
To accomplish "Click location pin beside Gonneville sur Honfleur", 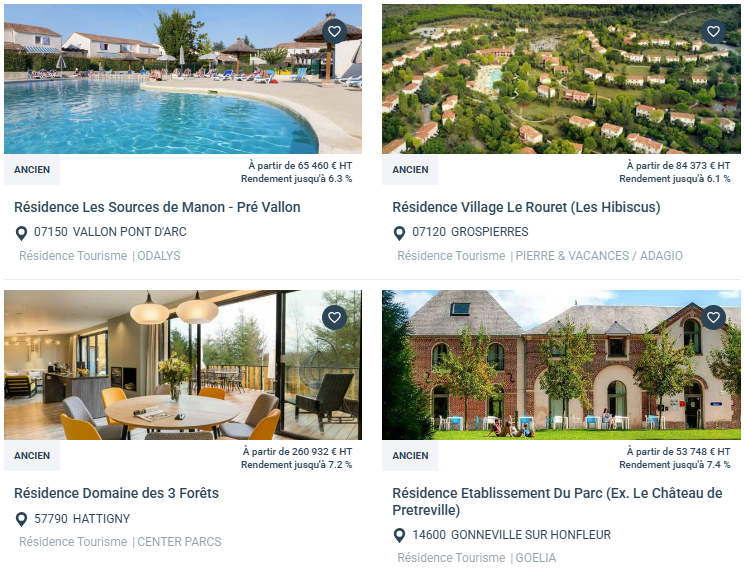I will pos(400,535).
